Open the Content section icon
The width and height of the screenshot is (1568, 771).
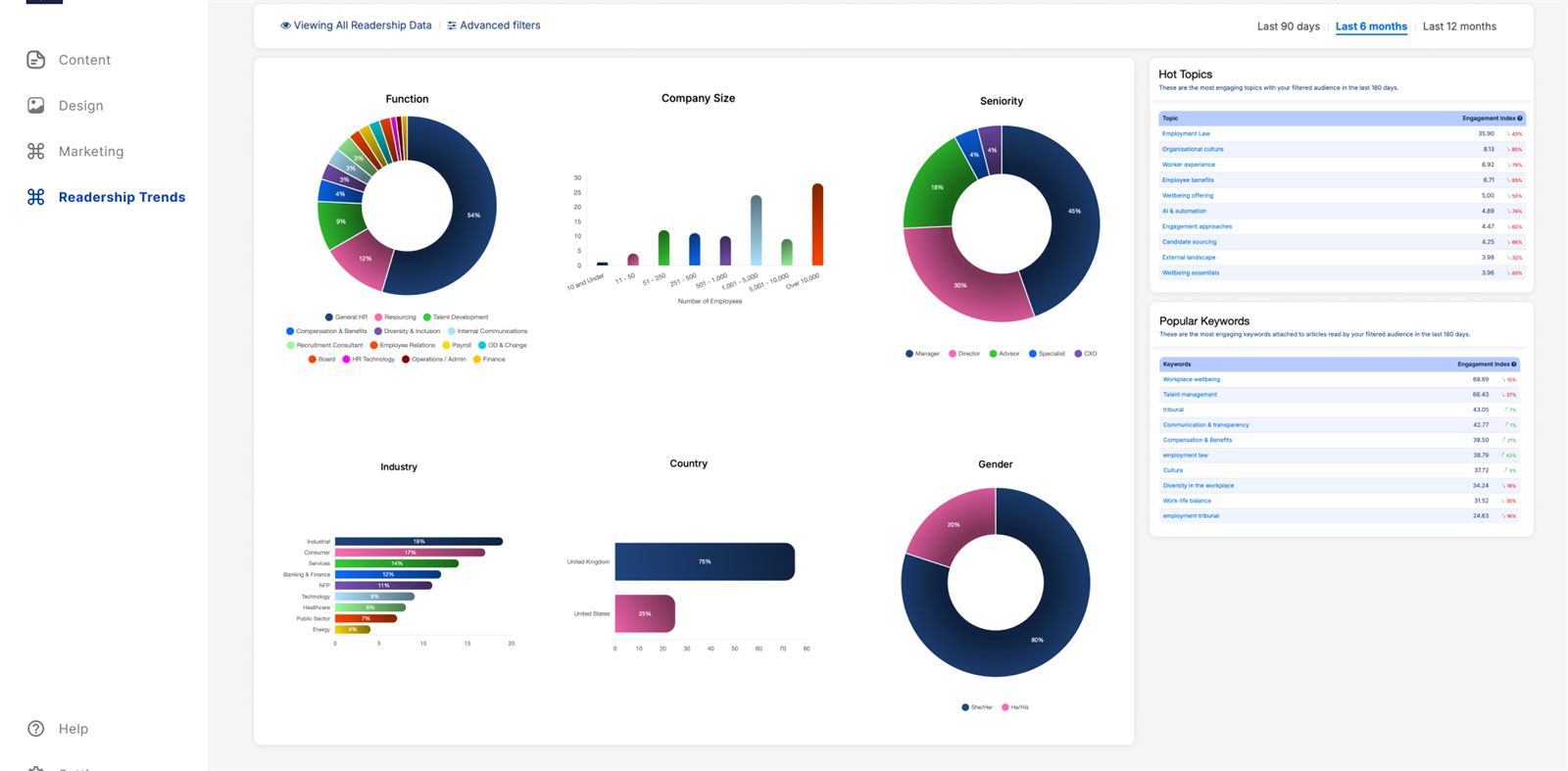click(36, 60)
